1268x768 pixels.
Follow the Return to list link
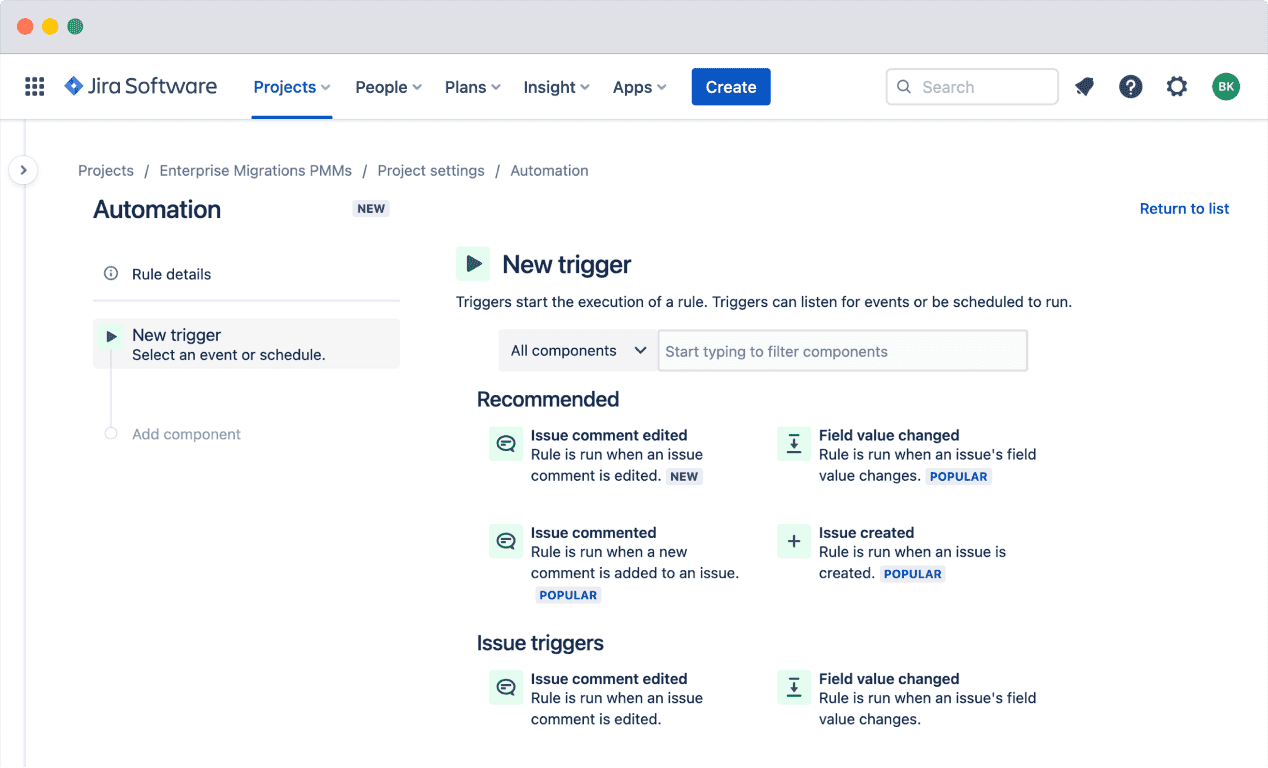(1184, 208)
